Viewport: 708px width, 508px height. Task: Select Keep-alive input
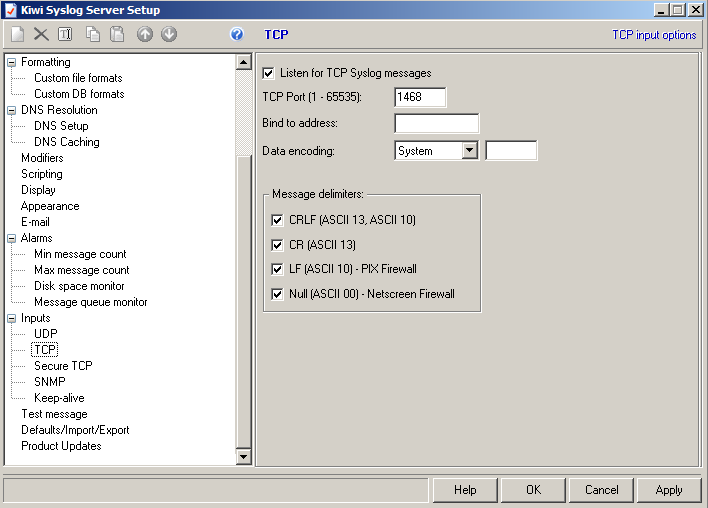click(x=59, y=398)
